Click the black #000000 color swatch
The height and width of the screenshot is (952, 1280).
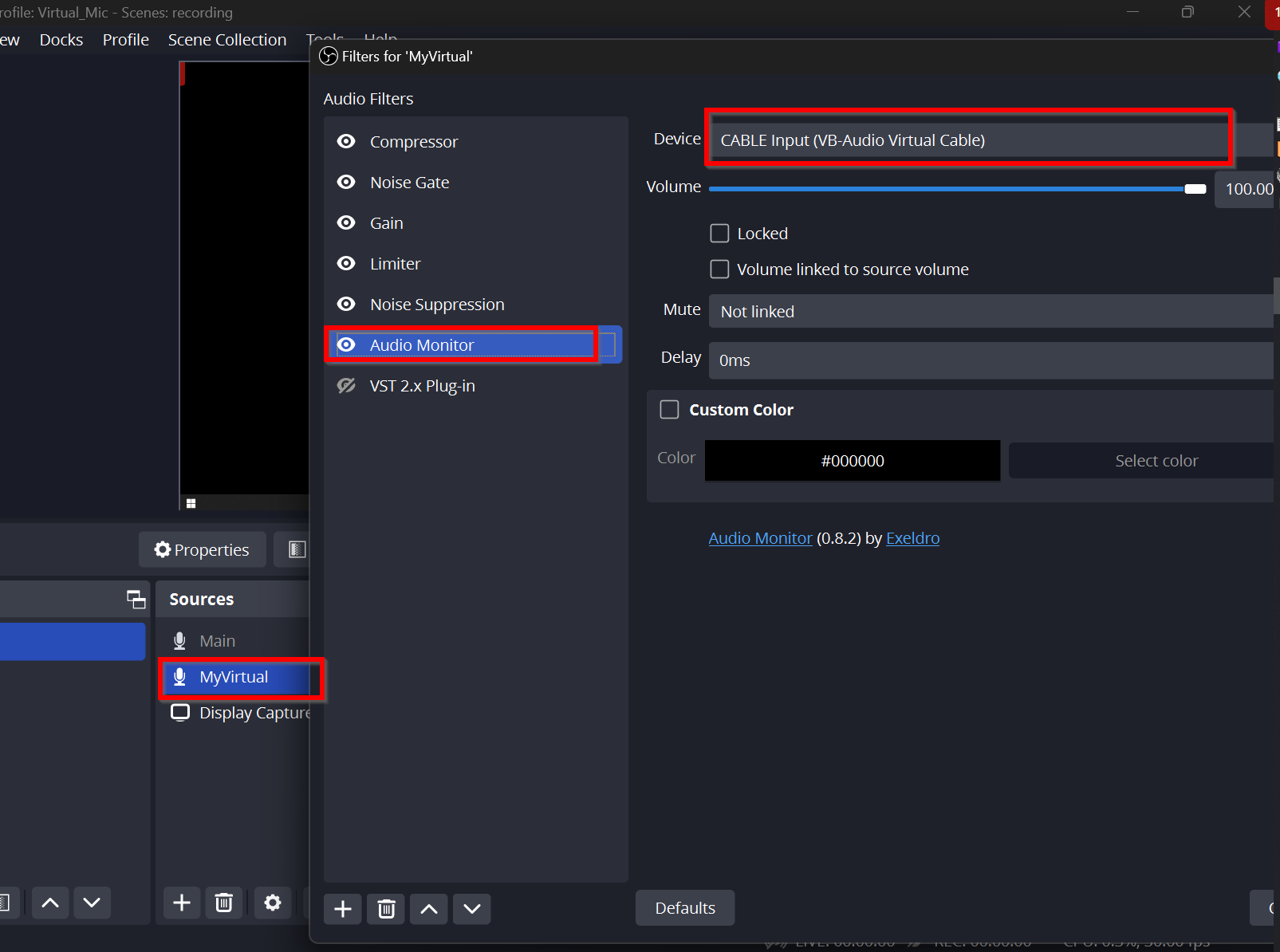[853, 461]
